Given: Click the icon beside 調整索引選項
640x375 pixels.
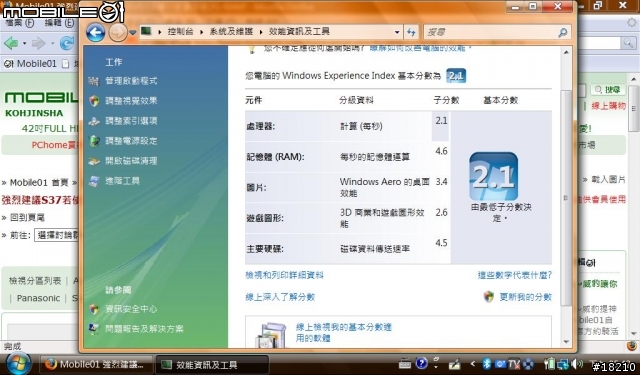Looking at the screenshot, I should click(x=94, y=121).
